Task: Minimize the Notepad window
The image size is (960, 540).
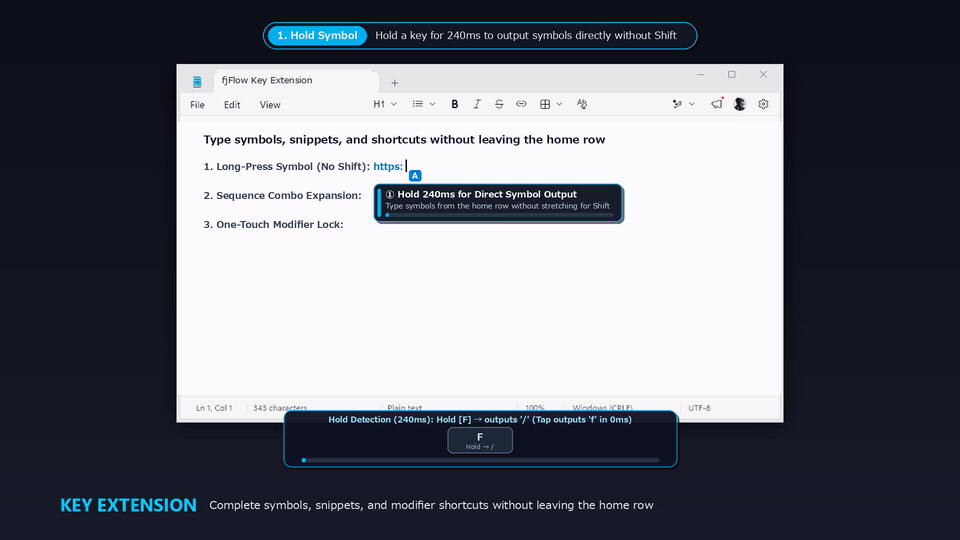Action: coord(700,75)
